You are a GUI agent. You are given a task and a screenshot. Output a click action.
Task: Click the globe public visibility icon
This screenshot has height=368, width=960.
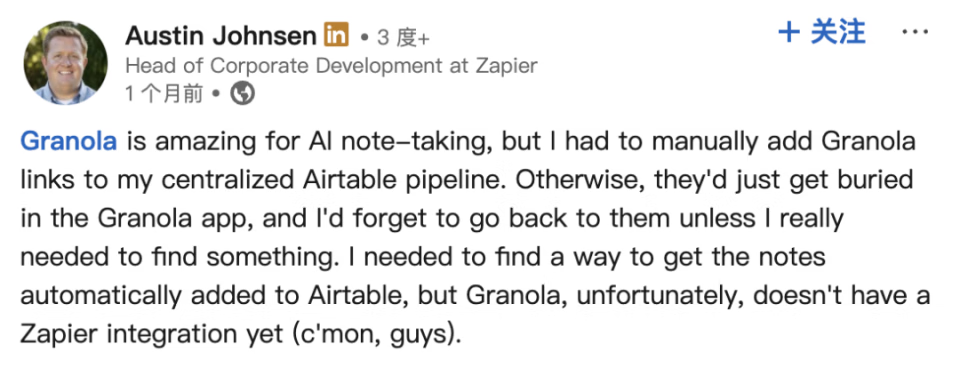point(242,94)
